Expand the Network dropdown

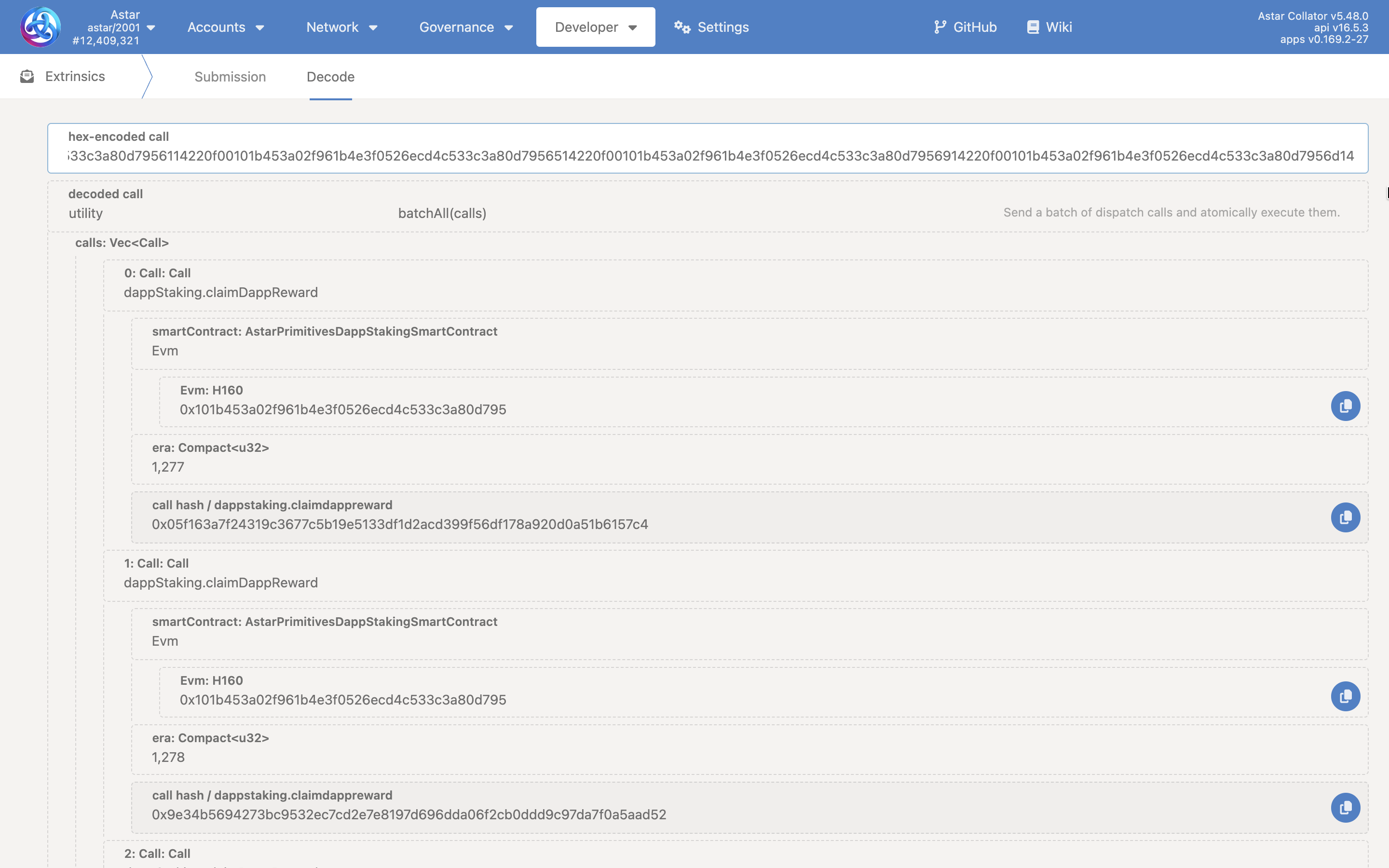tap(341, 27)
